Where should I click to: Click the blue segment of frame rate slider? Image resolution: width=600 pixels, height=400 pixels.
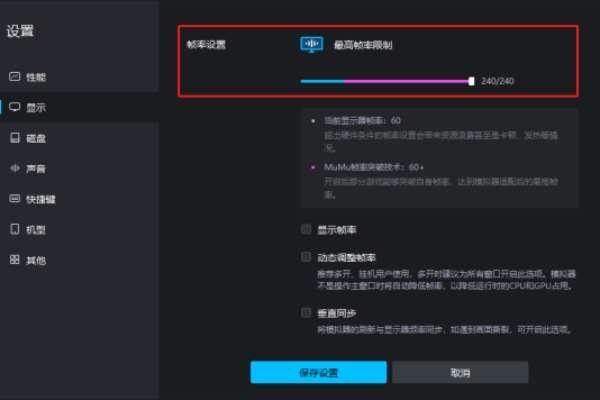pos(323,81)
